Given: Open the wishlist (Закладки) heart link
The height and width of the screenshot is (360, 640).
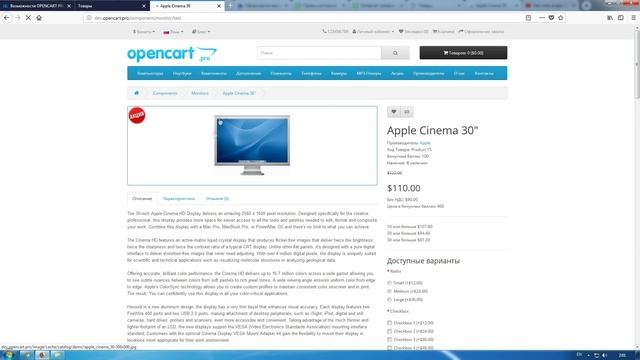Looking at the screenshot, I should pos(413,31).
